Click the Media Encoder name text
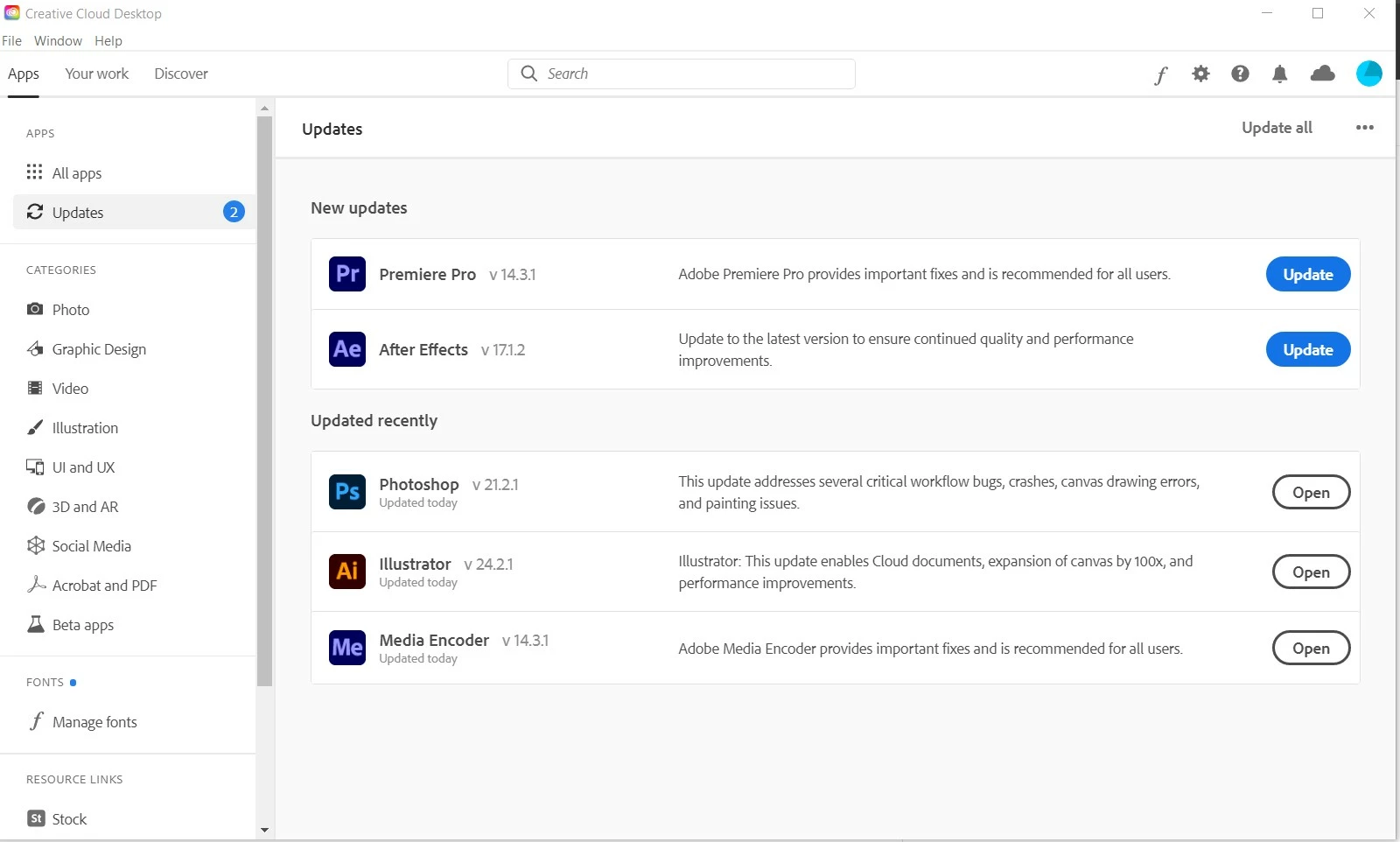The image size is (1400, 842). point(434,640)
